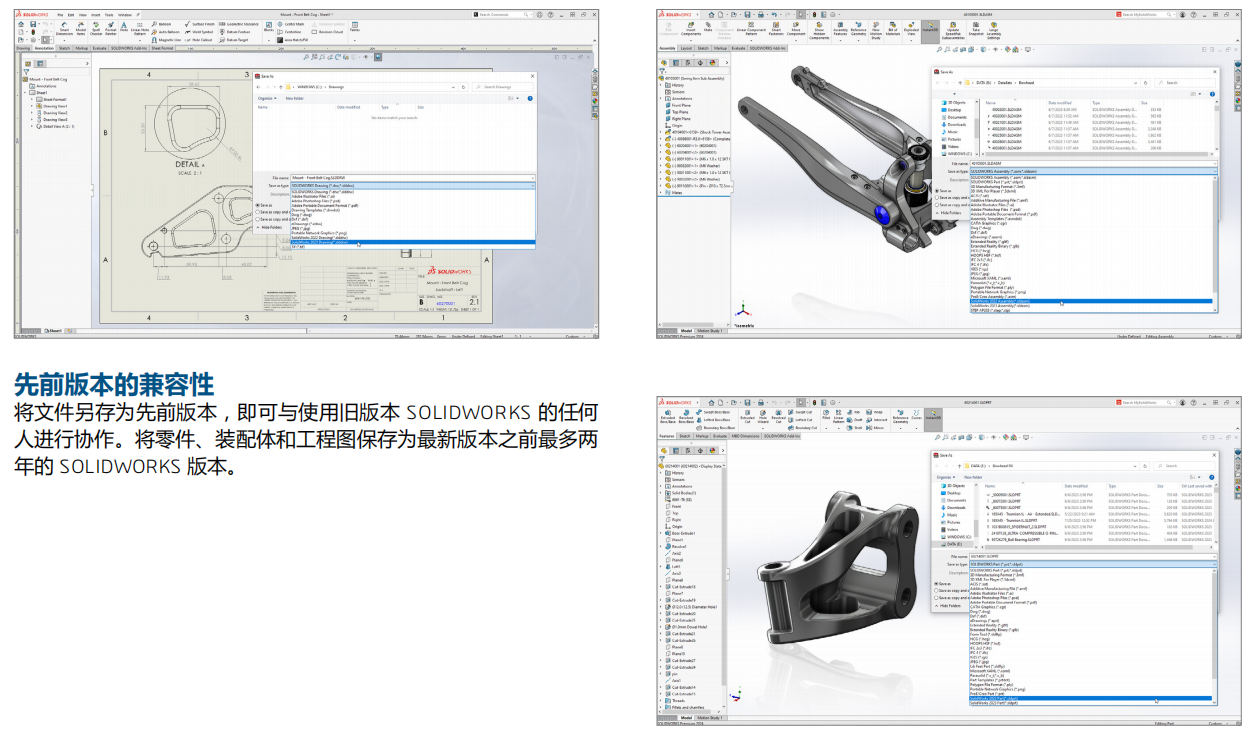Click Model Items icon in drawing toolbar
This screenshot has height=736, width=1254.
[81, 29]
